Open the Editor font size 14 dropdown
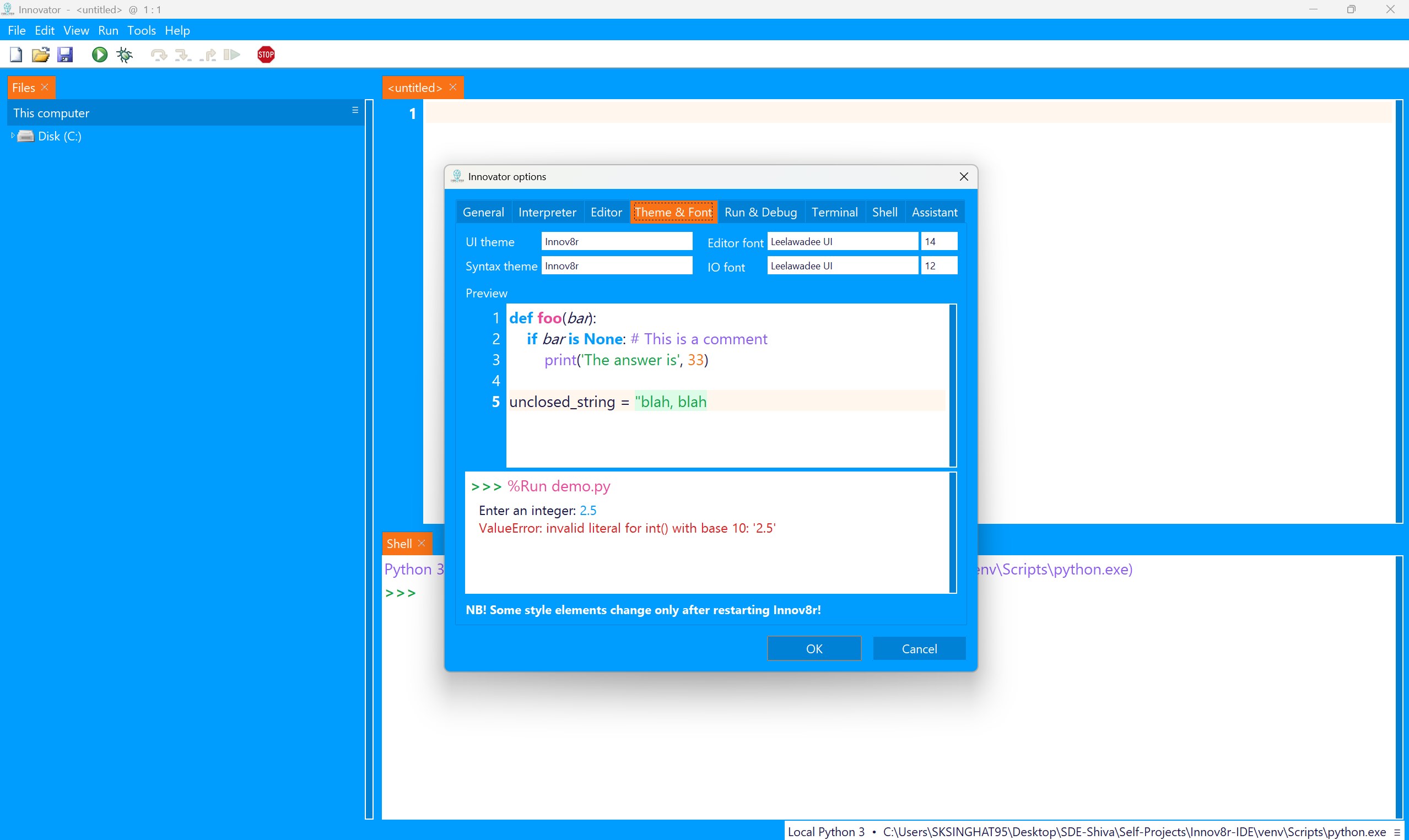The height and width of the screenshot is (840, 1409). [x=939, y=242]
